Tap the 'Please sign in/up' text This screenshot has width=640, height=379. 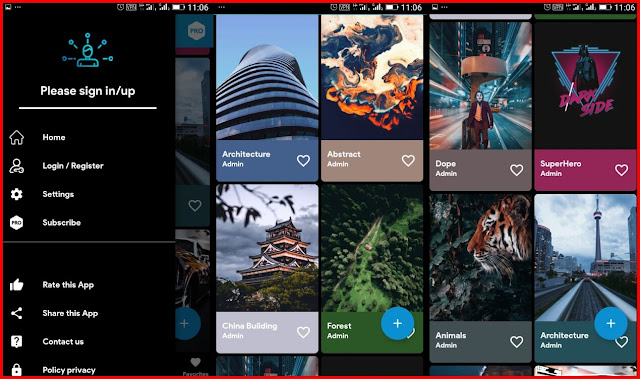[88, 91]
